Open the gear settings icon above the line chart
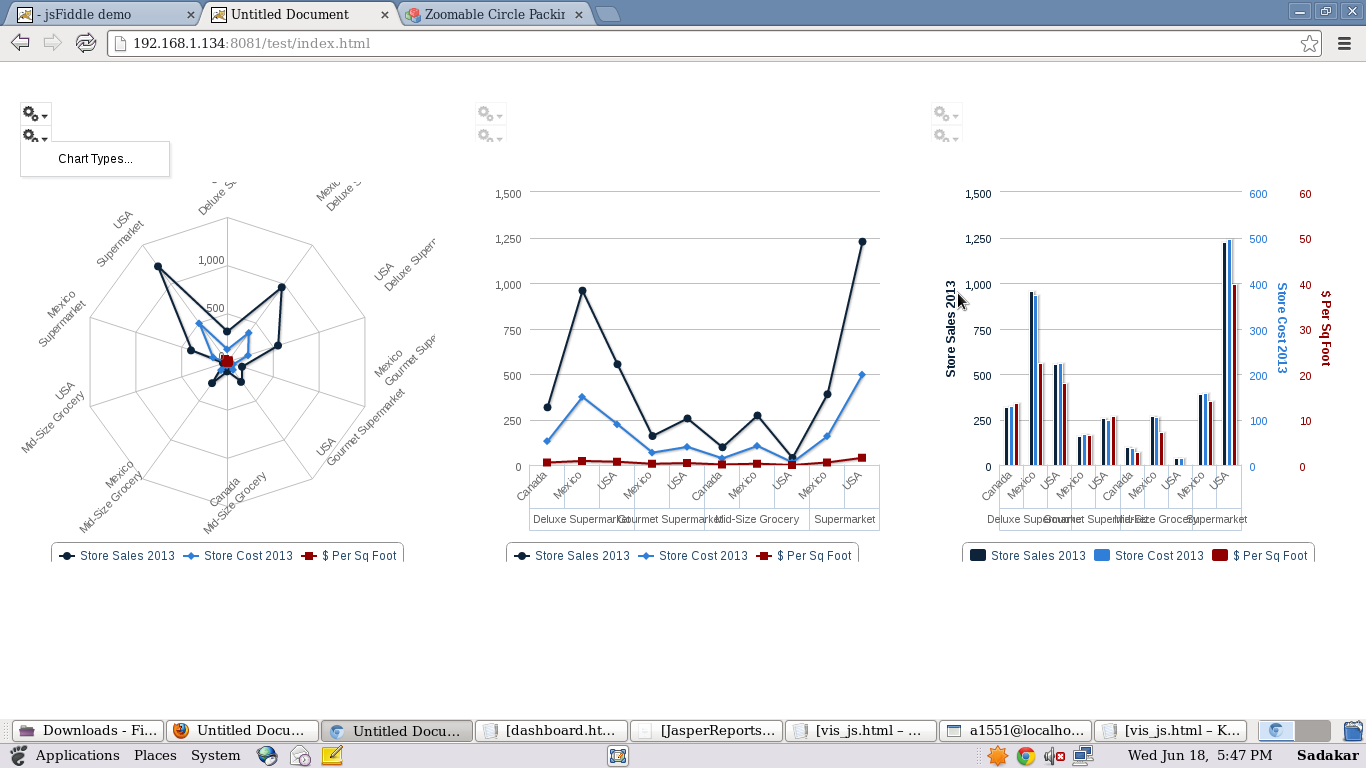This screenshot has width=1366, height=768. [x=486, y=113]
